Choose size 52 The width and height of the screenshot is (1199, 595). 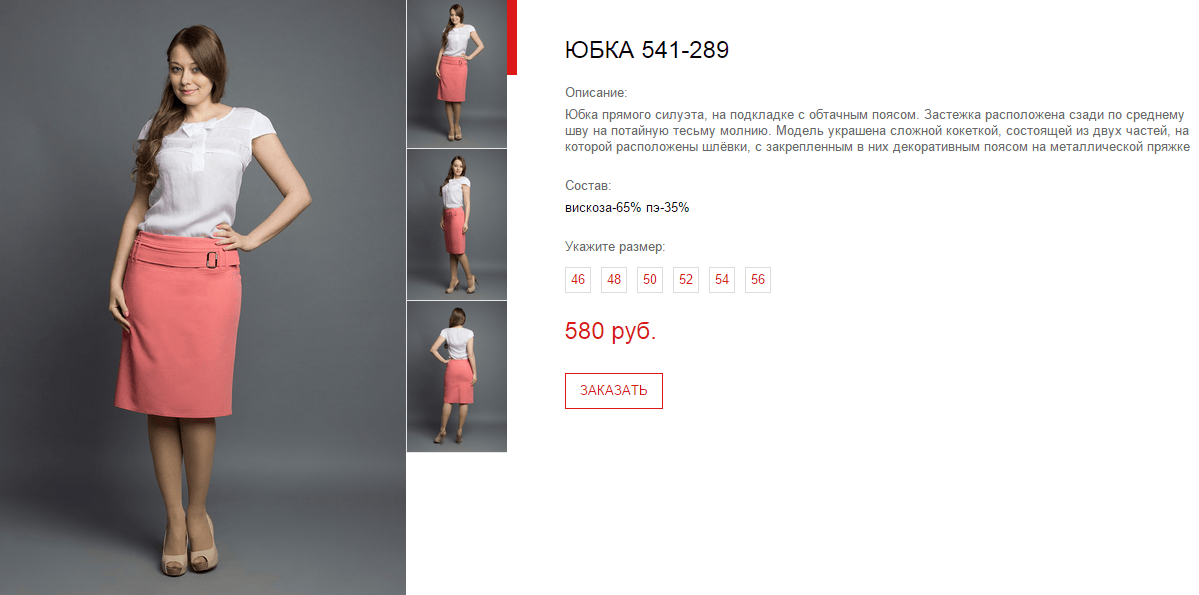(x=686, y=280)
